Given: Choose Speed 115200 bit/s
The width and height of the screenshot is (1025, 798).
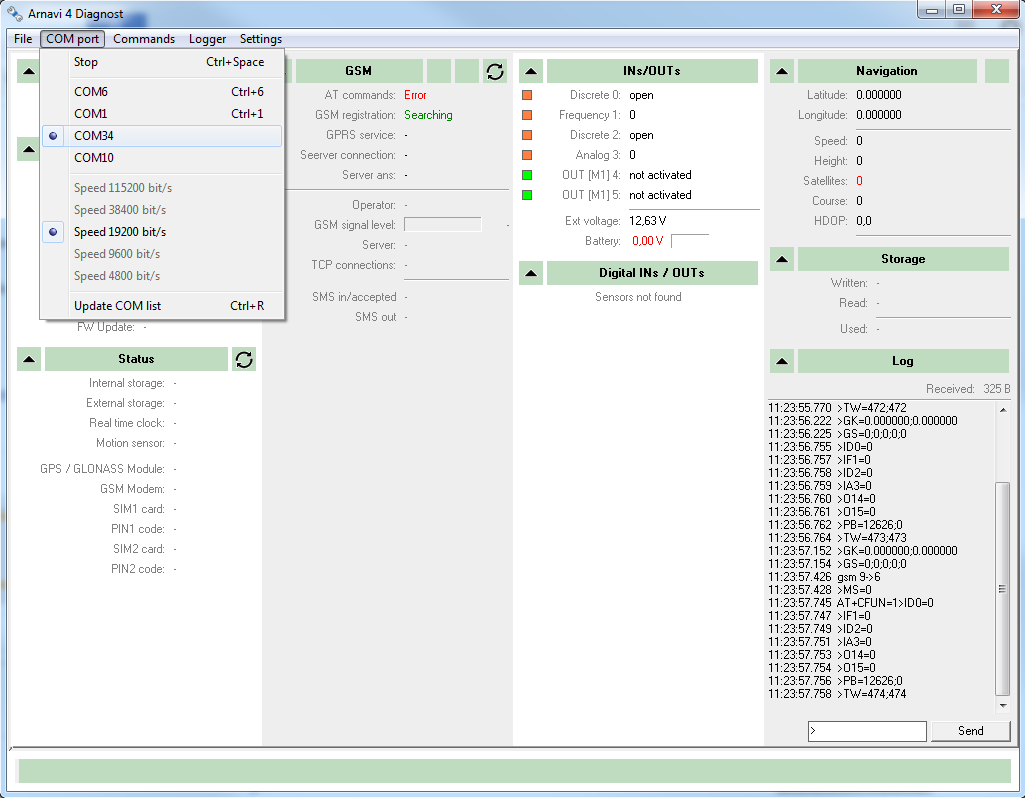Looking at the screenshot, I should coord(162,188).
